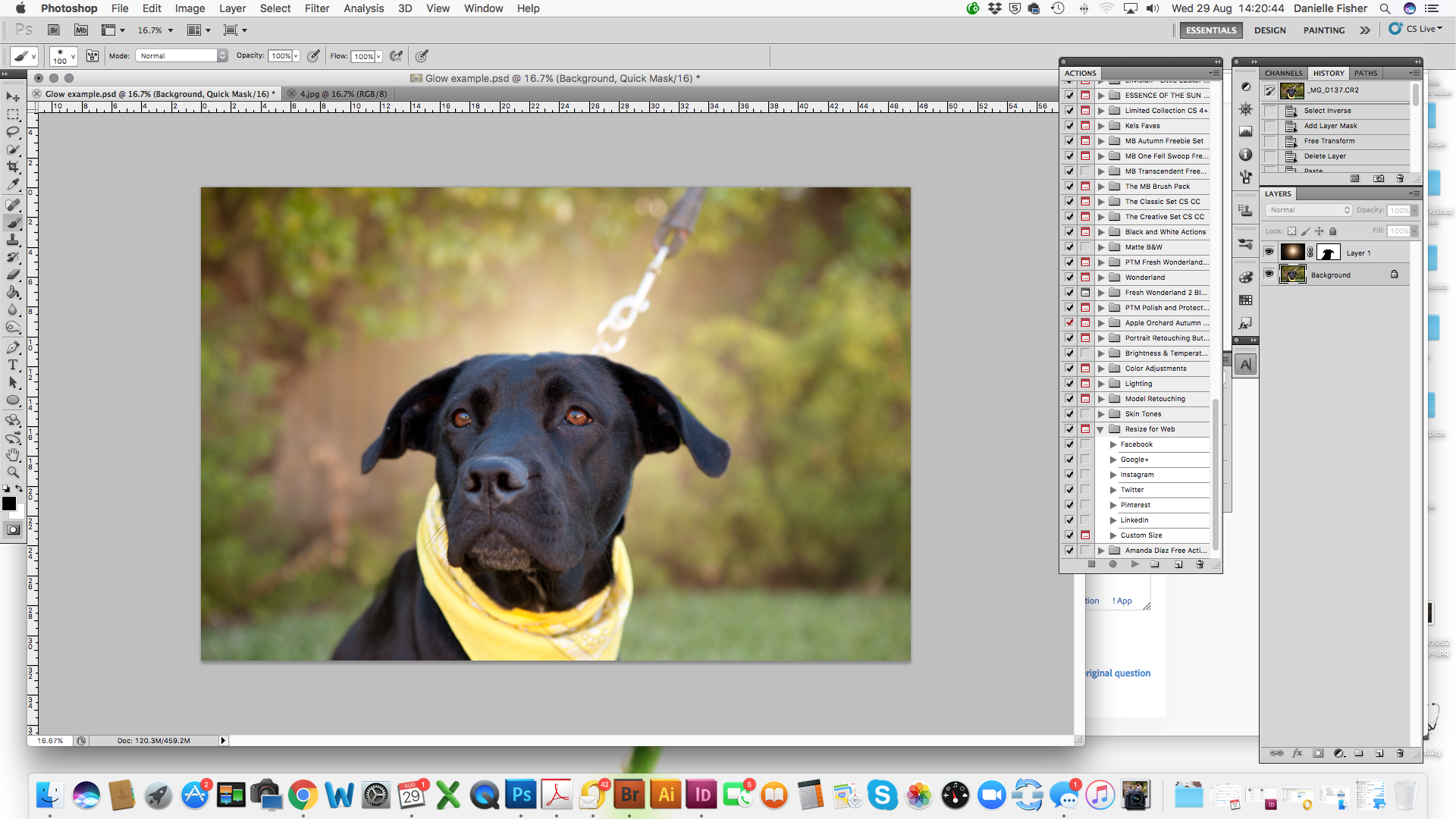Toggle checkbox for Kels Faves action set
The width and height of the screenshot is (1456, 819).
pos(1069,126)
